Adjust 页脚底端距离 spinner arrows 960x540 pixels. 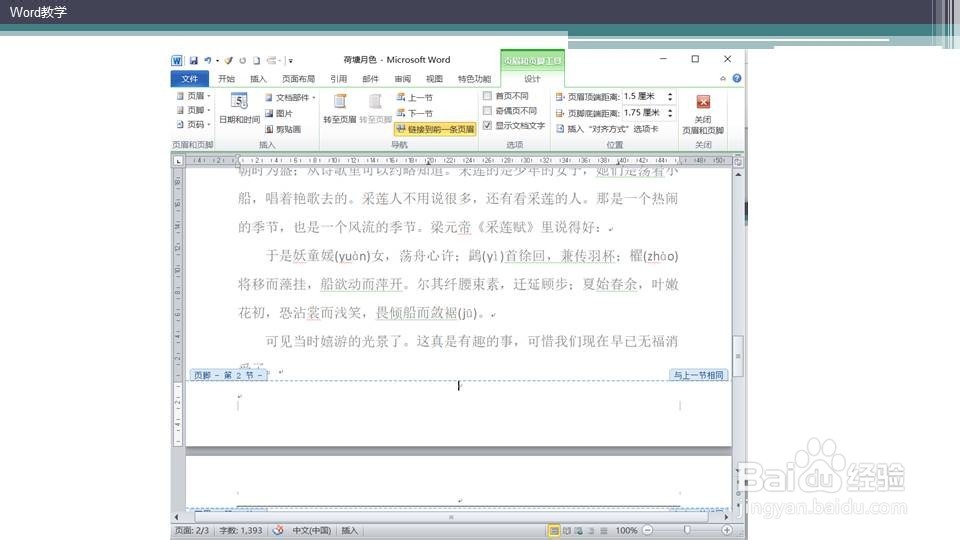670,113
